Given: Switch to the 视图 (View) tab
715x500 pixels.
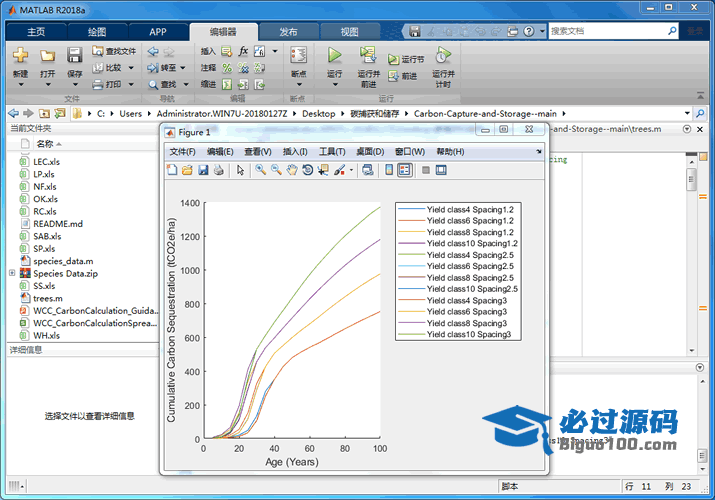Looking at the screenshot, I should [349, 32].
